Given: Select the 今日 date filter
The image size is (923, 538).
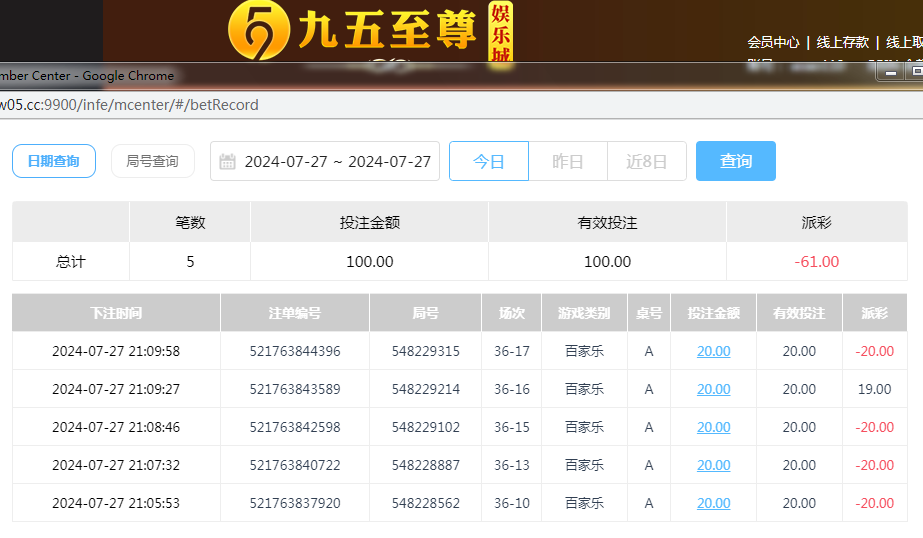Looking at the screenshot, I should (x=488, y=161).
